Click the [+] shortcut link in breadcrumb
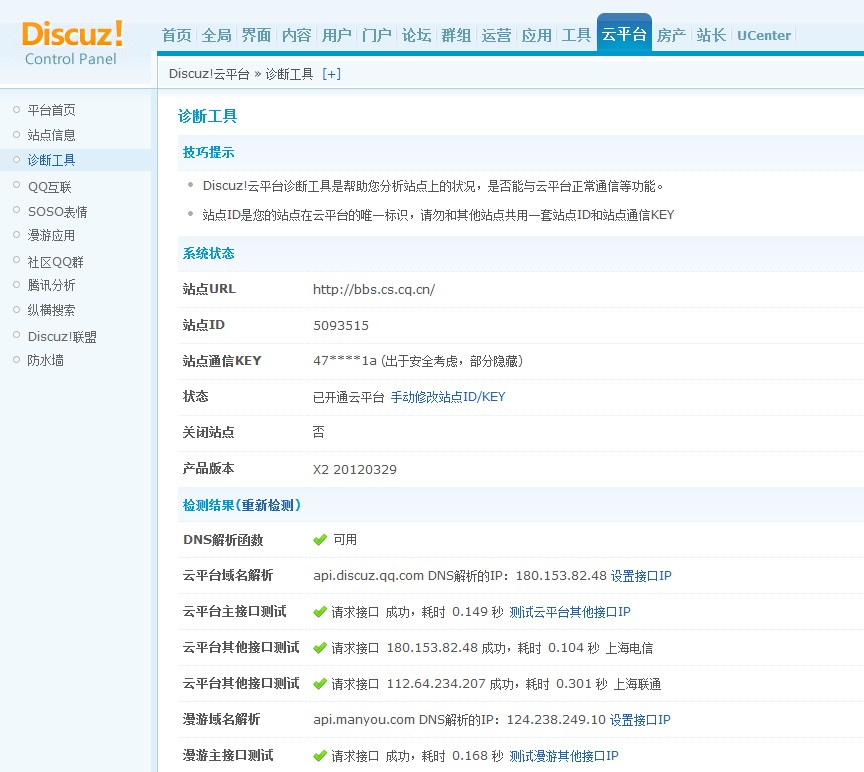The width and height of the screenshot is (864, 772). 331,74
